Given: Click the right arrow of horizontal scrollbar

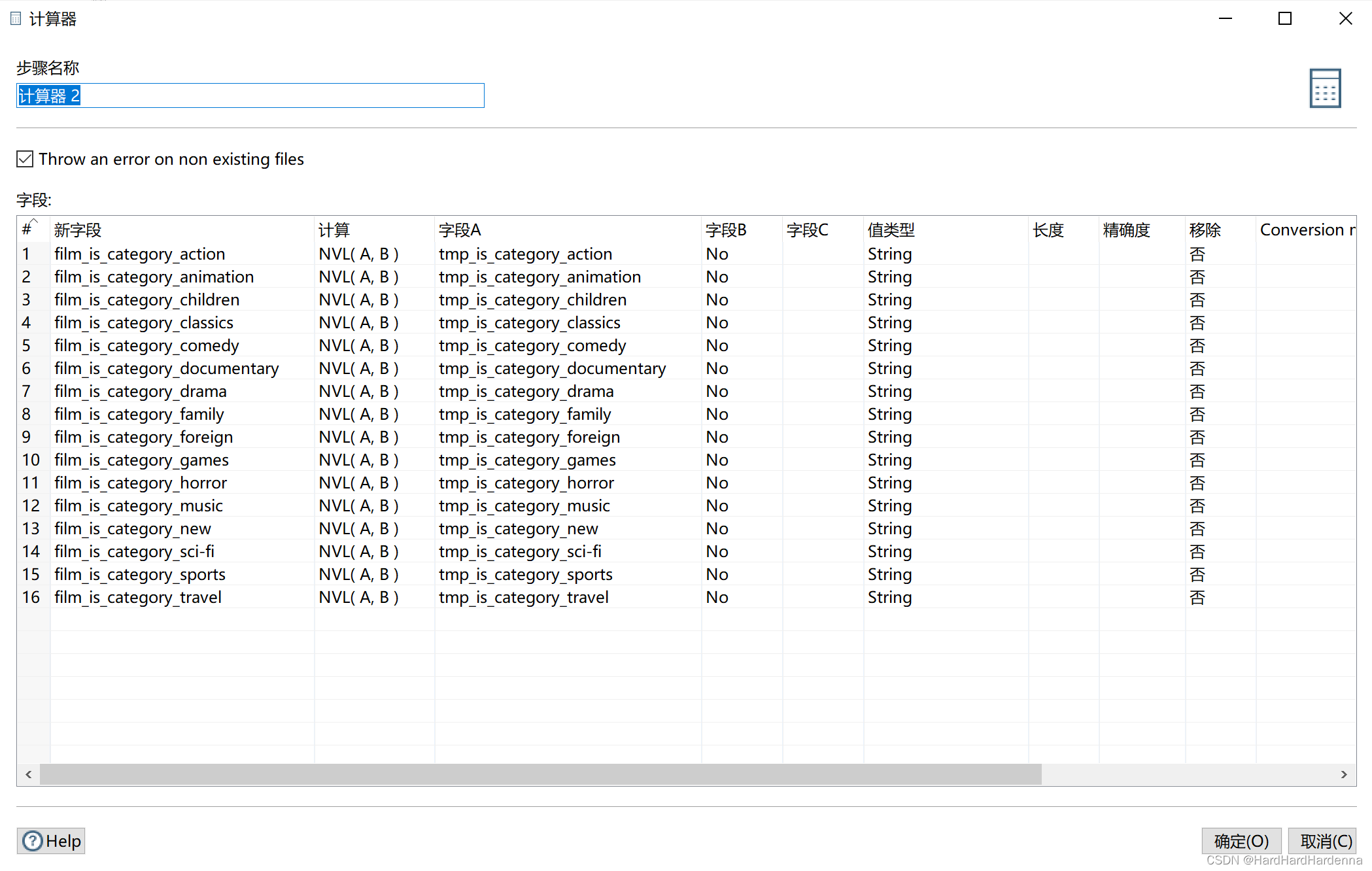Looking at the screenshot, I should point(1344,774).
